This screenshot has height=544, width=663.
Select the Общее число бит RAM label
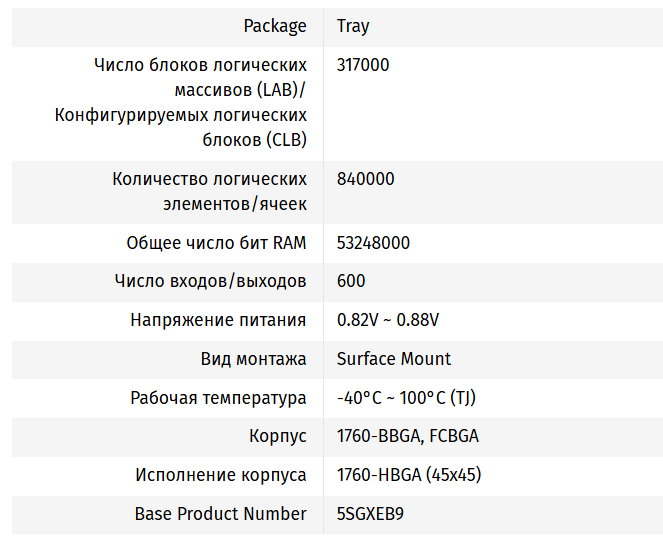coord(216,243)
